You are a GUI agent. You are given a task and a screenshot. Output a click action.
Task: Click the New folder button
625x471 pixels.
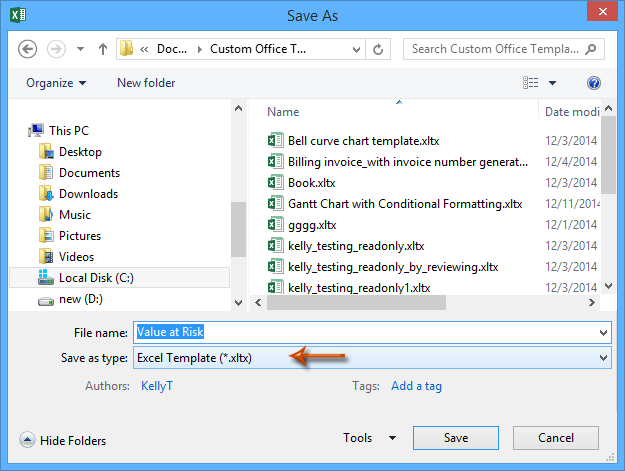pos(146,83)
